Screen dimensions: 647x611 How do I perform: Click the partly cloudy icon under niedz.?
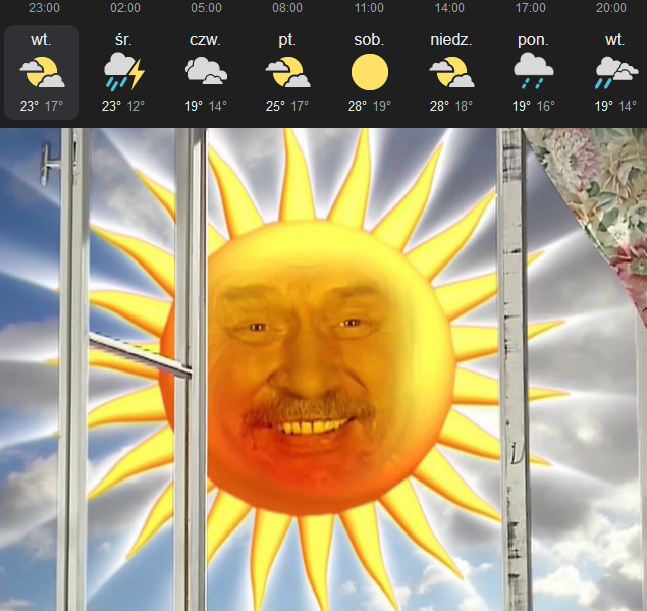[x=450, y=72]
